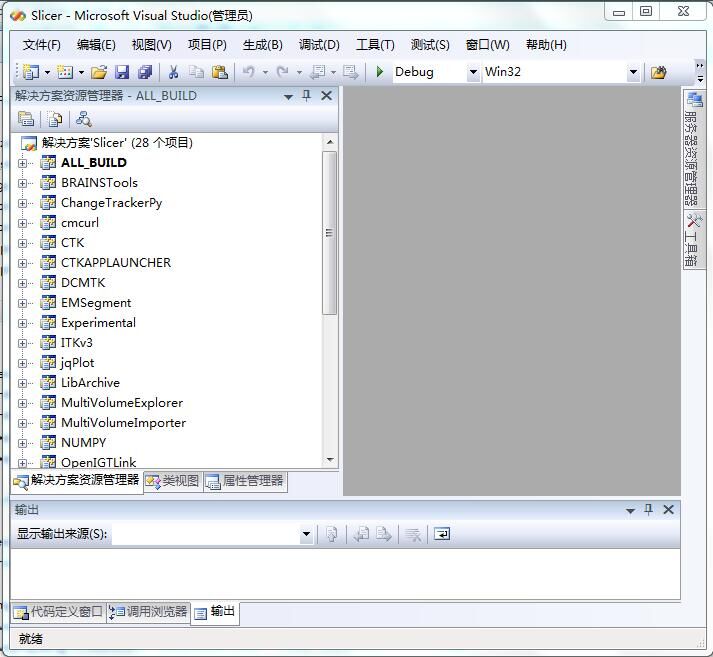Click the Properties icon in Solution Explorer
The width and height of the screenshot is (713, 657).
click(x=26, y=119)
